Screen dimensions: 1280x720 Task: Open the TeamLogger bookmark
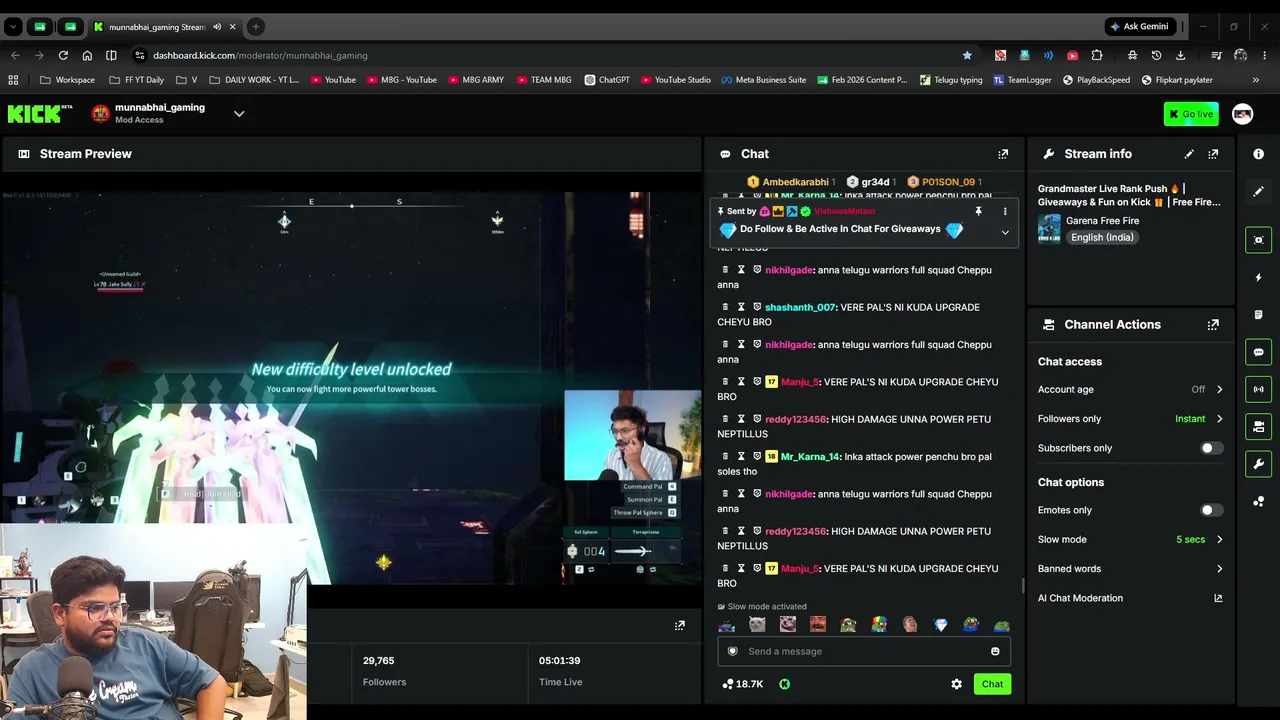click(1022, 80)
